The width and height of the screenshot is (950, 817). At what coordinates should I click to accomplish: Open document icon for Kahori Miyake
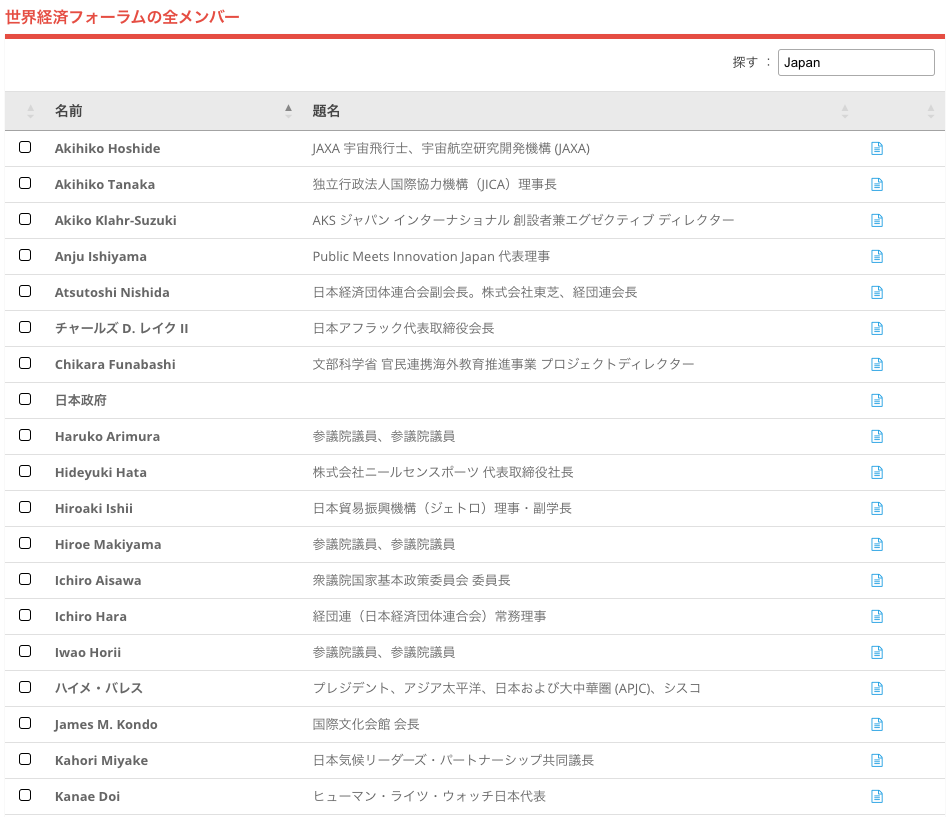click(x=877, y=761)
